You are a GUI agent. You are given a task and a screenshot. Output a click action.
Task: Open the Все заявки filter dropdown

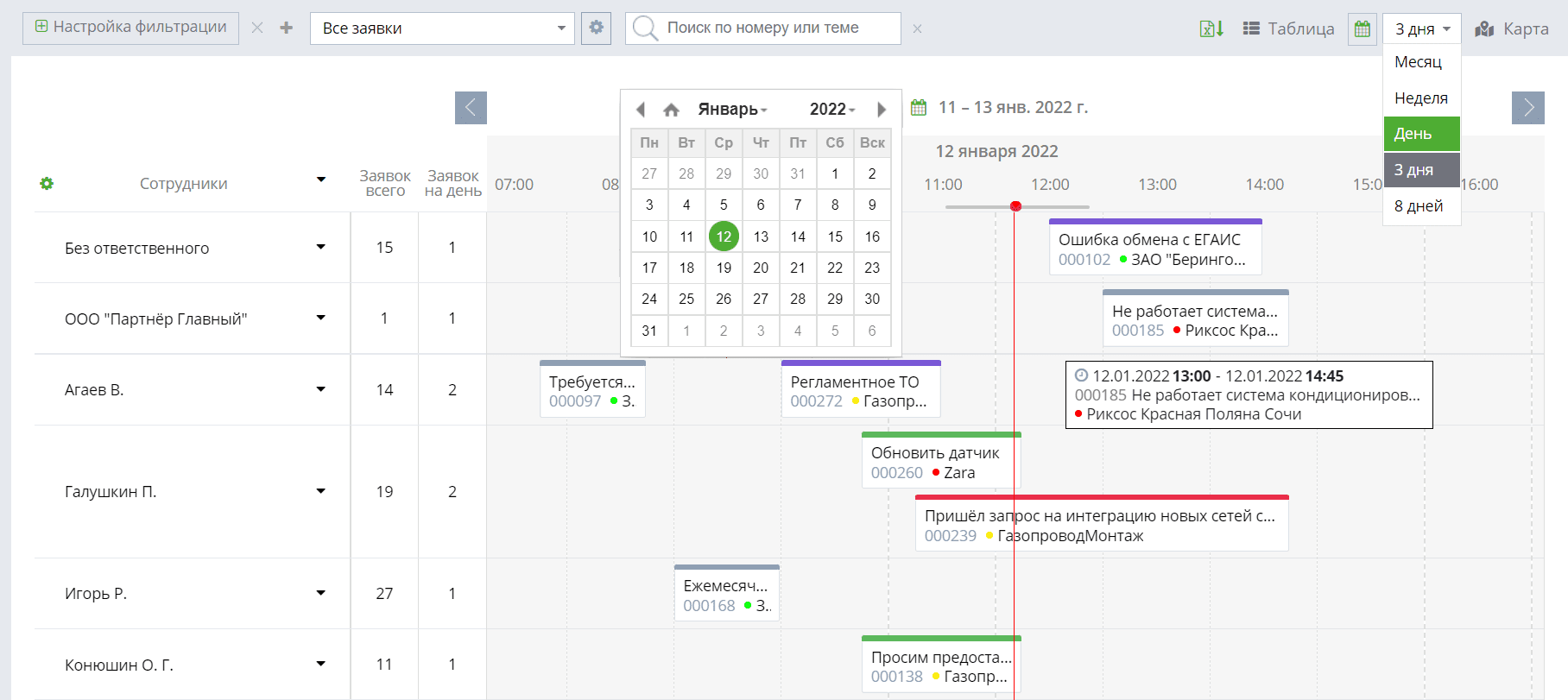[x=442, y=28]
